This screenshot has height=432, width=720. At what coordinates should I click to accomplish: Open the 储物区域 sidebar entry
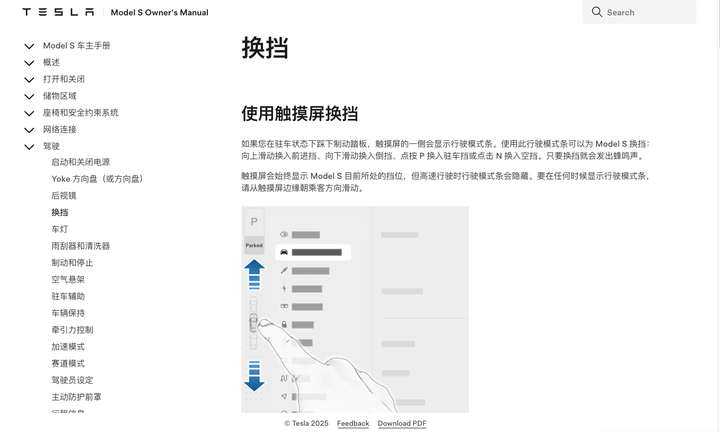pyautogui.click(x=60, y=95)
